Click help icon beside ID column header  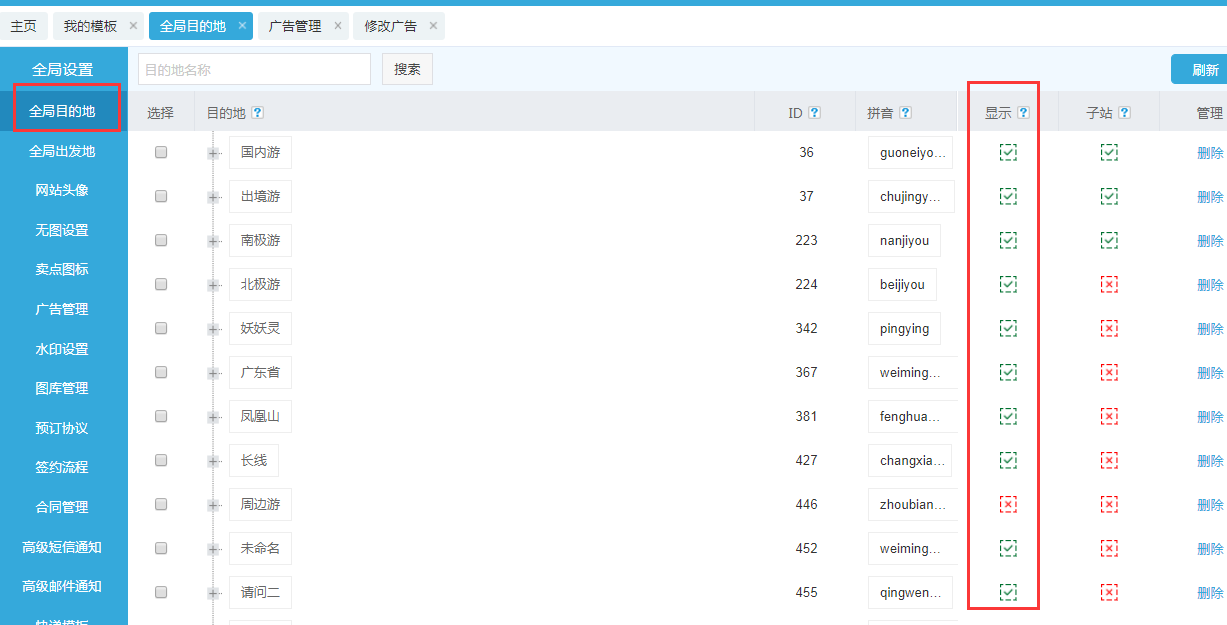click(x=814, y=113)
